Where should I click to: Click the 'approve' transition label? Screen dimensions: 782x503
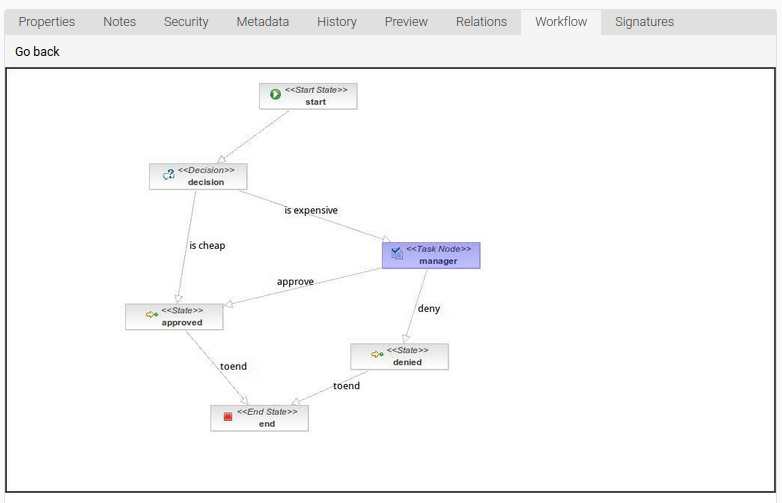295,281
